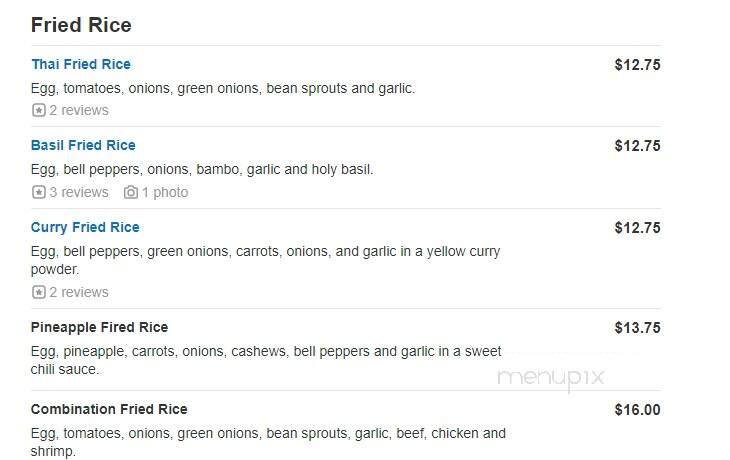Click star icon under Basil Fried Rice
The image size is (730, 460).
click(x=39, y=192)
